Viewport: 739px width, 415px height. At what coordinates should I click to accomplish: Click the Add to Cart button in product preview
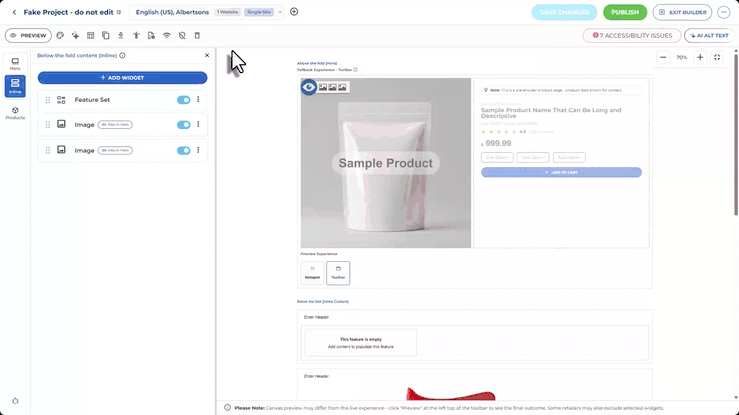coord(561,172)
